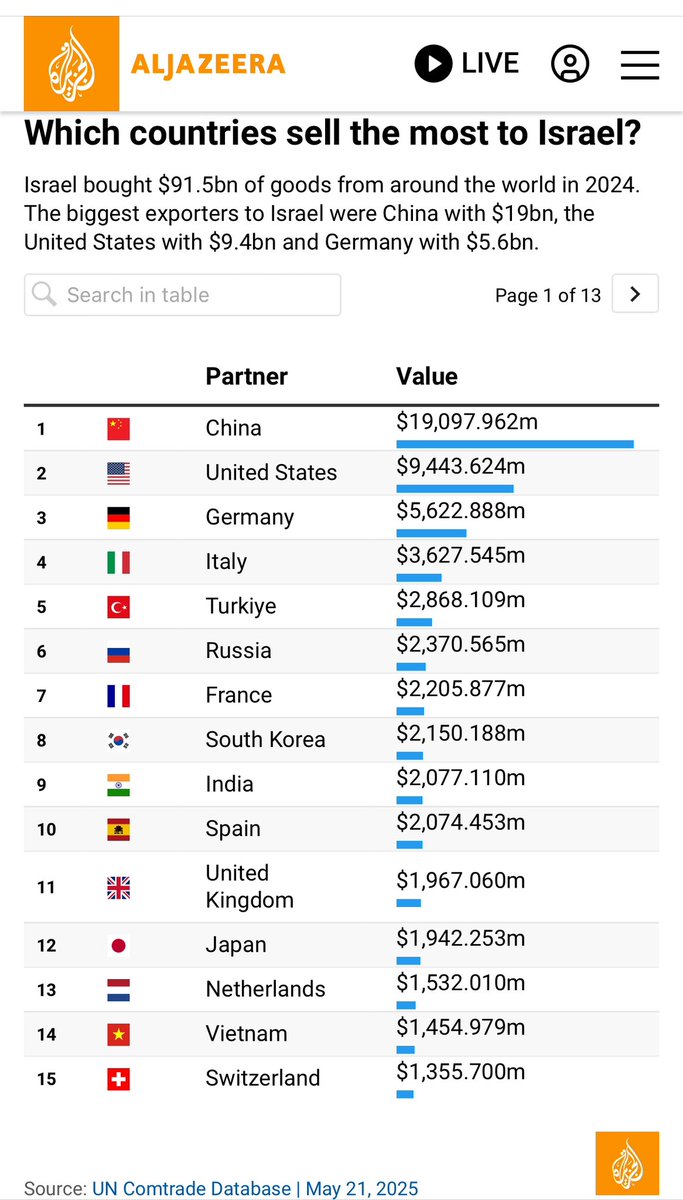This screenshot has width=683, height=1200.
Task: Click the value $2,868.109m
Action: tap(460, 600)
